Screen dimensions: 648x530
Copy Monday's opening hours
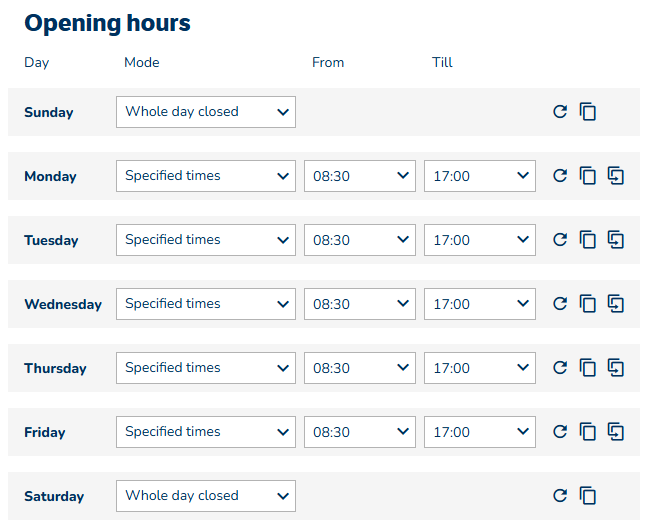pos(588,176)
